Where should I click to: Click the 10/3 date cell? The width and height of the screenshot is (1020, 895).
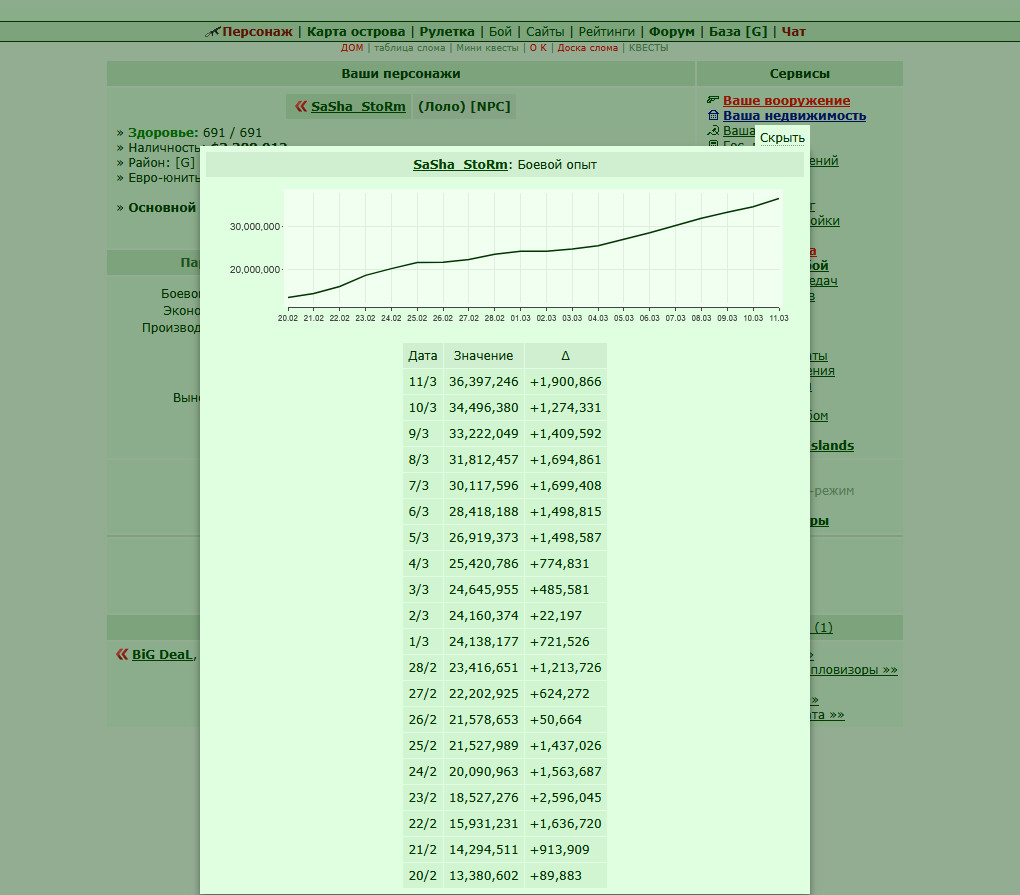[x=423, y=408]
